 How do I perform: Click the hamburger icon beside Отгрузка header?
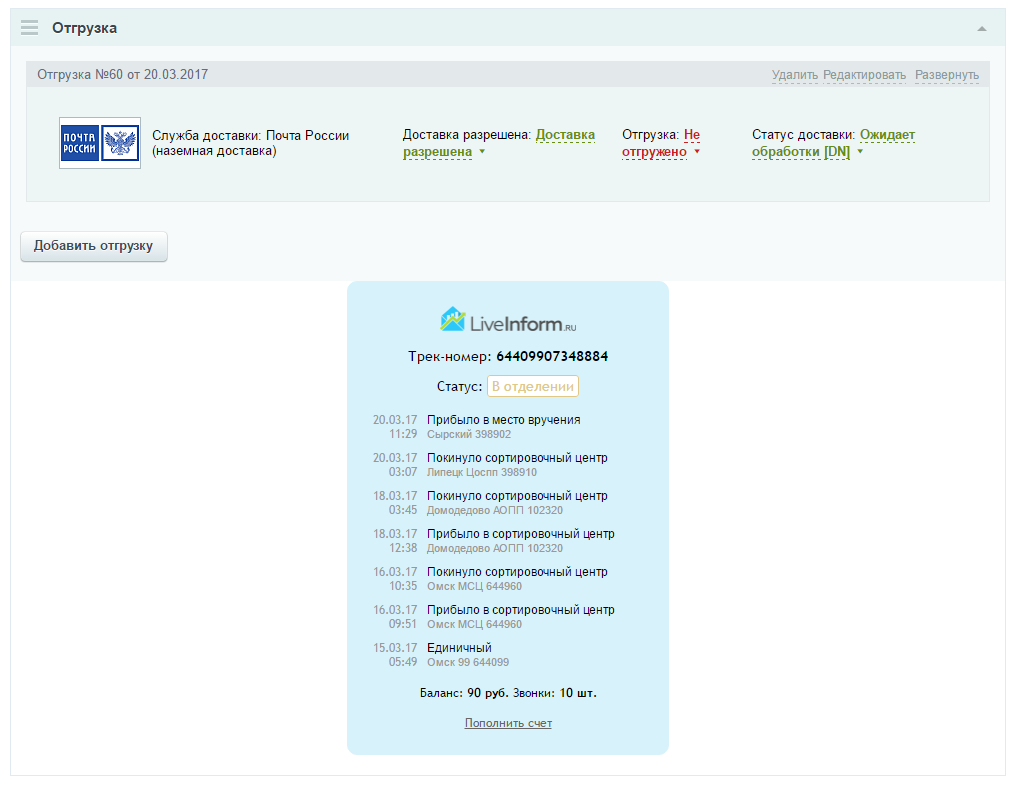30,28
